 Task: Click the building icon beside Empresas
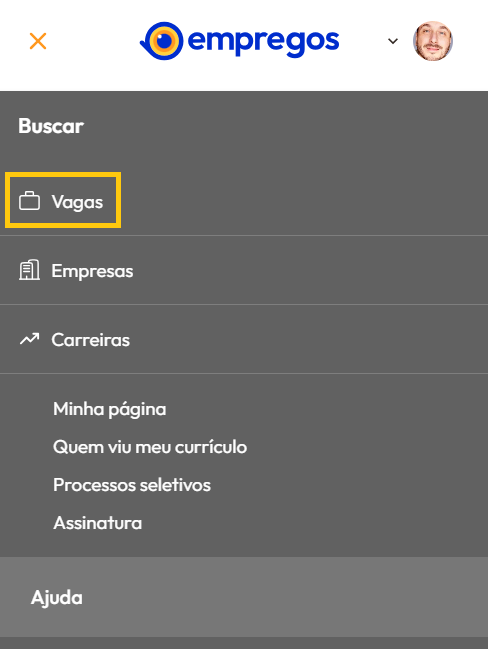click(29, 270)
